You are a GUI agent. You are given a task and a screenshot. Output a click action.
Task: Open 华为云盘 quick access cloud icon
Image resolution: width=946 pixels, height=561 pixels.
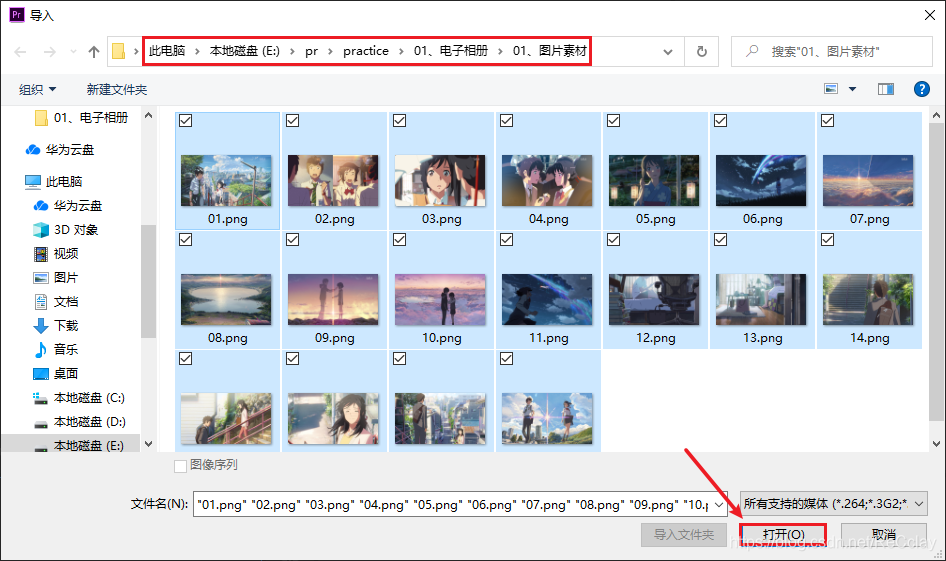click(33, 150)
